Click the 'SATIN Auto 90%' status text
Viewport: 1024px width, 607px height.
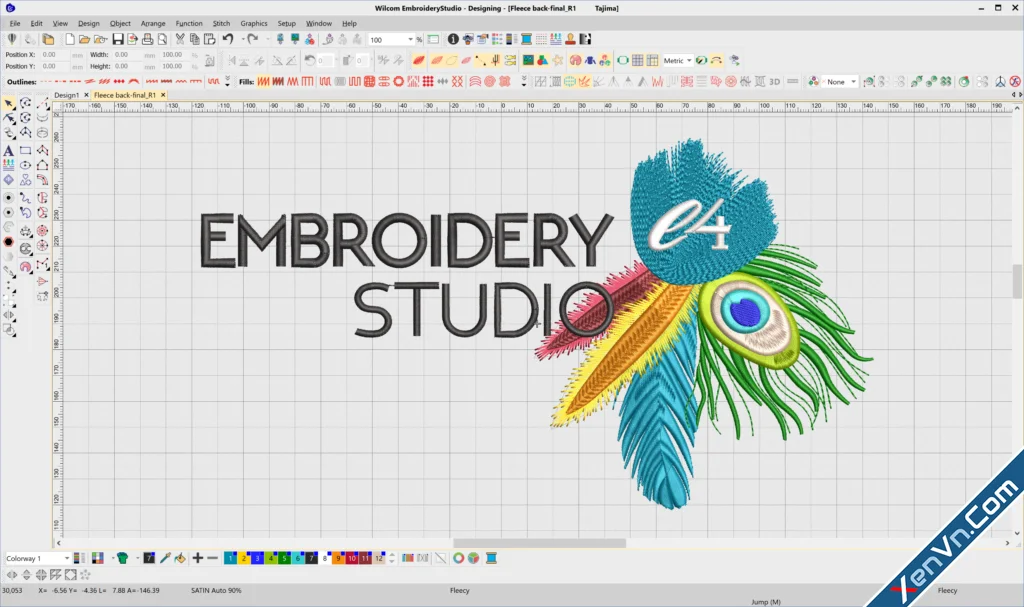click(x=216, y=590)
